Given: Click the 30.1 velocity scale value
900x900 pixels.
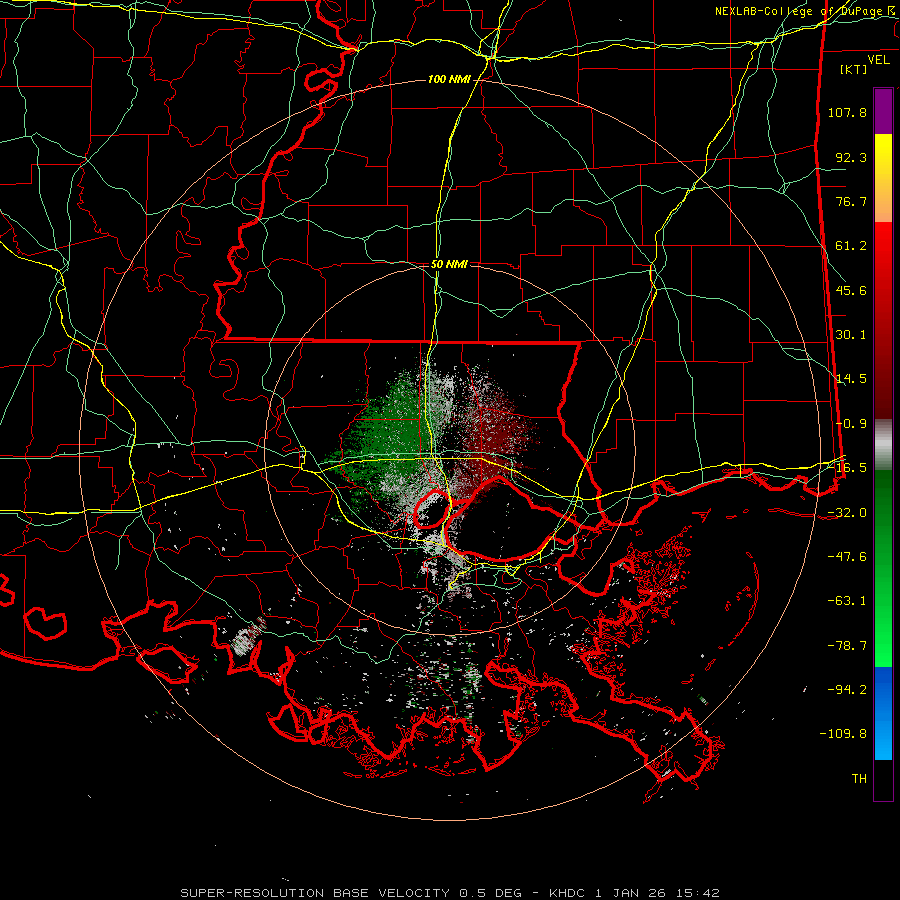Looking at the screenshot, I should pyautogui.click(x=851, y=335).
